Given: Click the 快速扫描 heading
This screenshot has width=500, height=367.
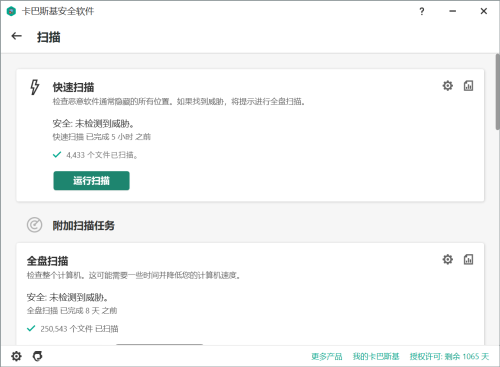Looking at the screenshot, I should 73,87.
